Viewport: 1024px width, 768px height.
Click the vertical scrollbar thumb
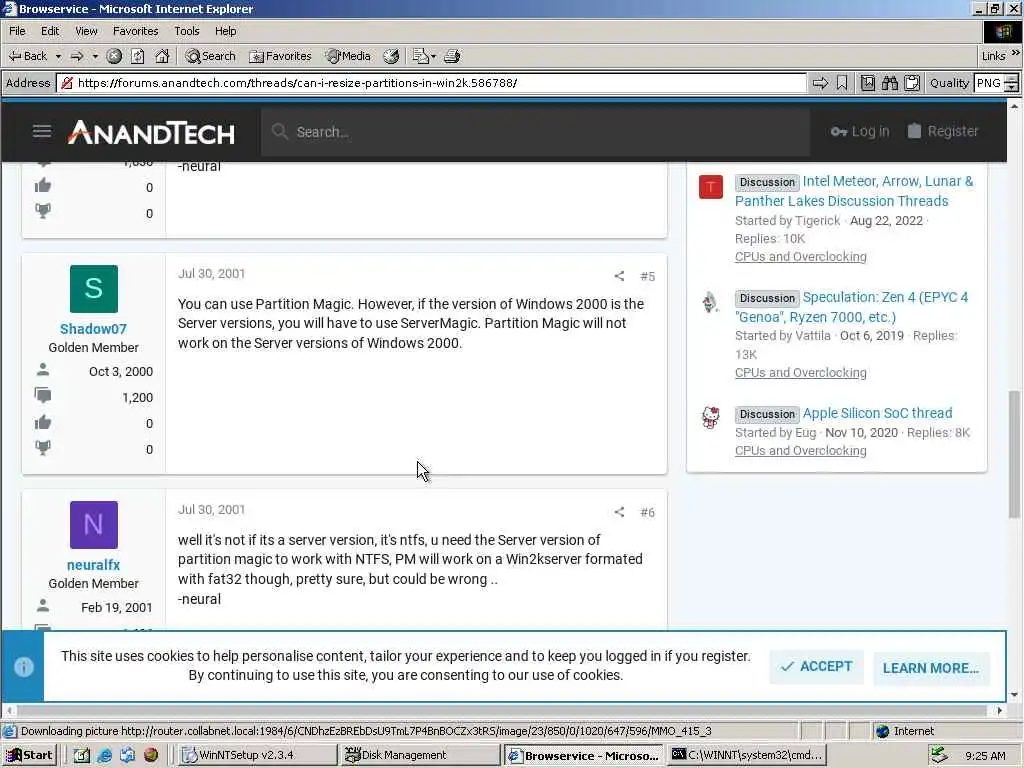pyautogui.click(x=1014, y=454)
